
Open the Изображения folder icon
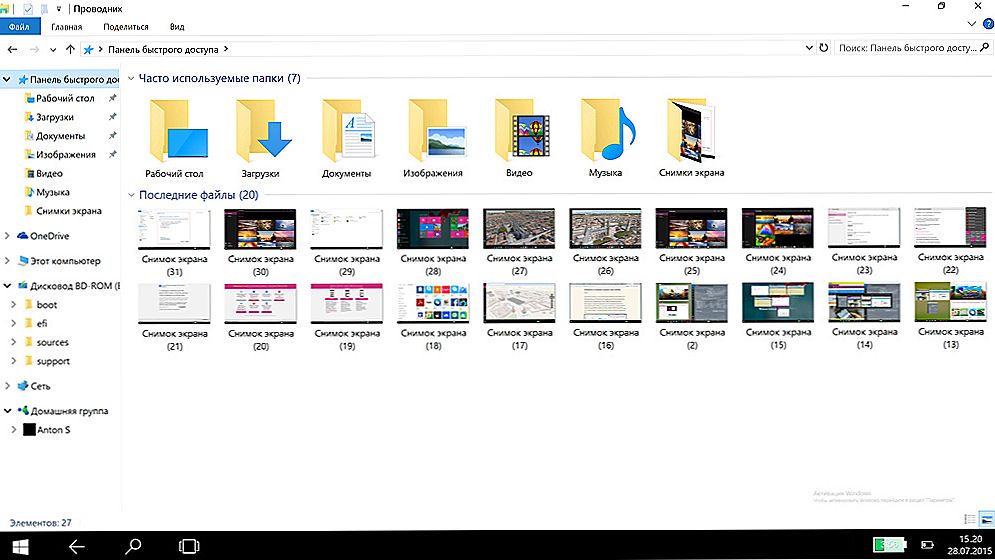pyautogui.click(x=436, y=131)
